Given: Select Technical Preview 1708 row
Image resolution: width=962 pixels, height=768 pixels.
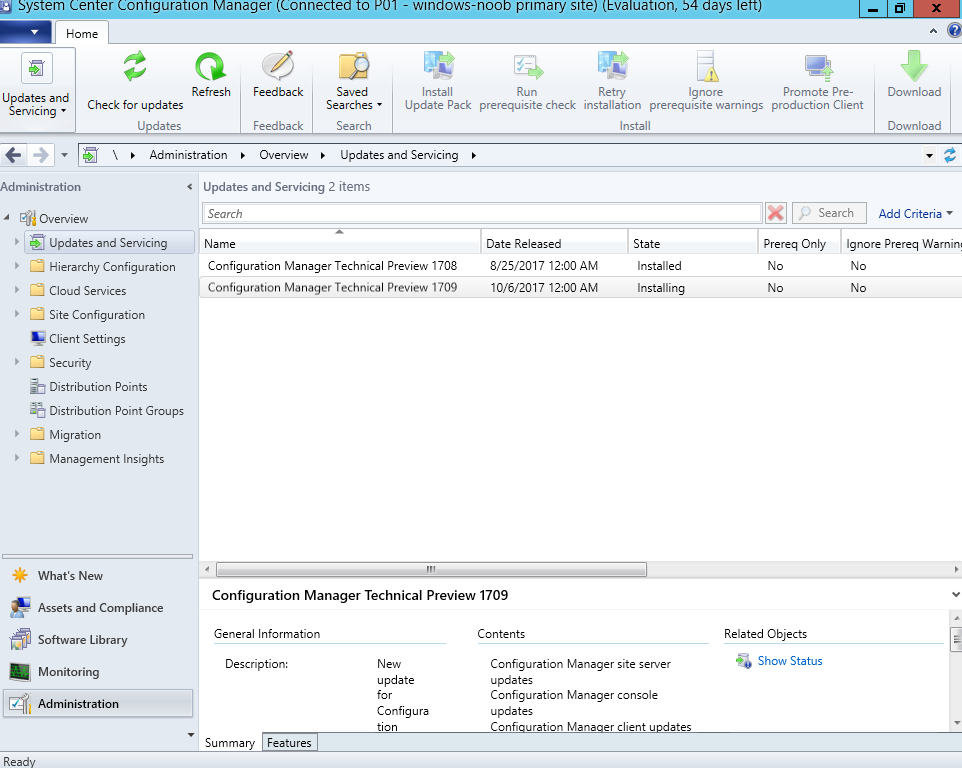Looking at the screenshot, I should 580,266.
